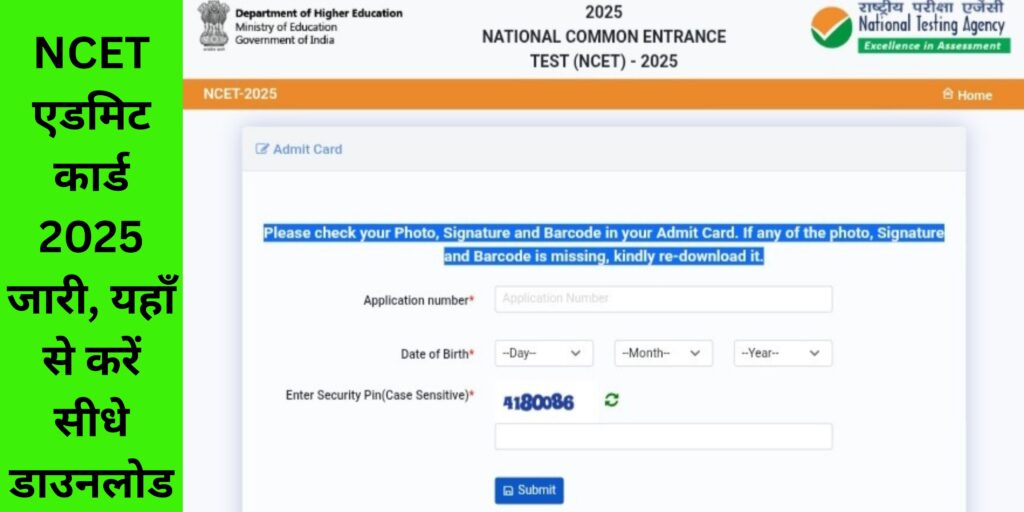Viewport: 1024px width, 512px height.
Task: Select the Year dropdown
Action: coord(782,353)
